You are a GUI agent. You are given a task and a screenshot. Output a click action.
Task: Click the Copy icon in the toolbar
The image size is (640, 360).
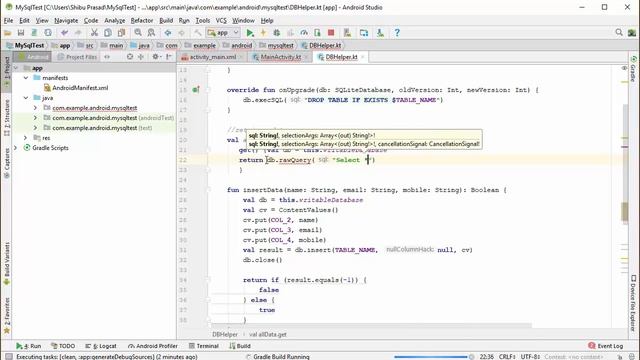pyautogui.click(x=108, y=33)
